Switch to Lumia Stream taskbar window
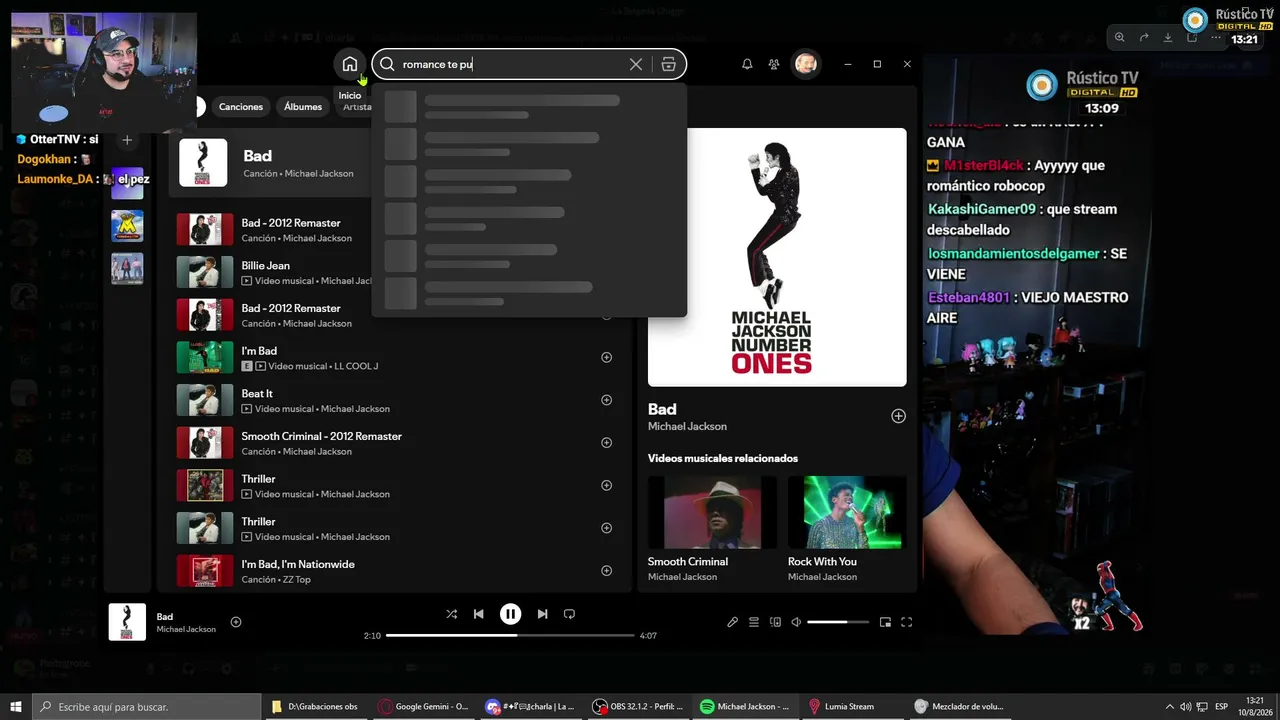 tap(850, 707)
